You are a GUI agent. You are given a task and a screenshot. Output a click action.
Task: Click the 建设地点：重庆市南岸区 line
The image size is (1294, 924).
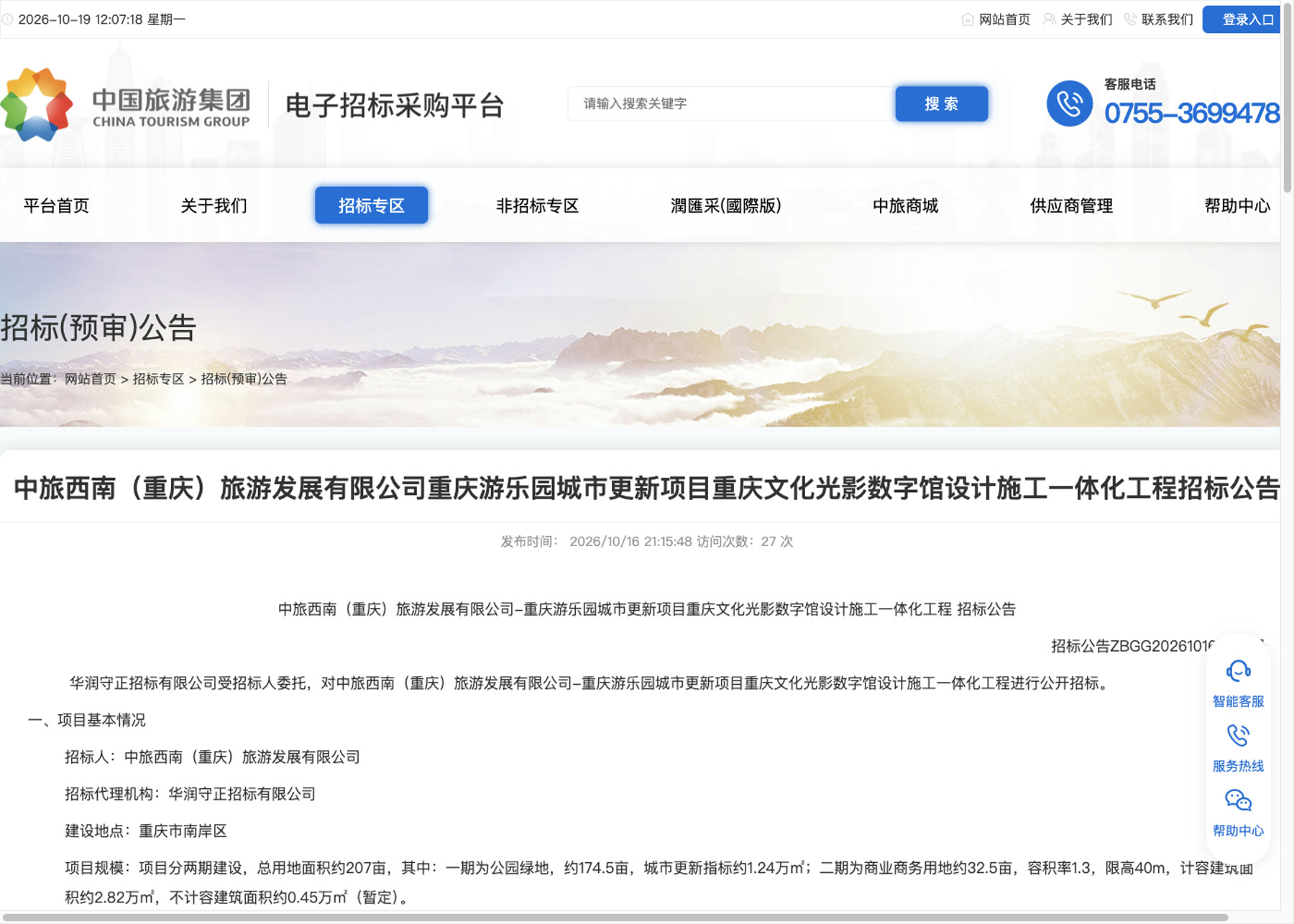(146, 831)
